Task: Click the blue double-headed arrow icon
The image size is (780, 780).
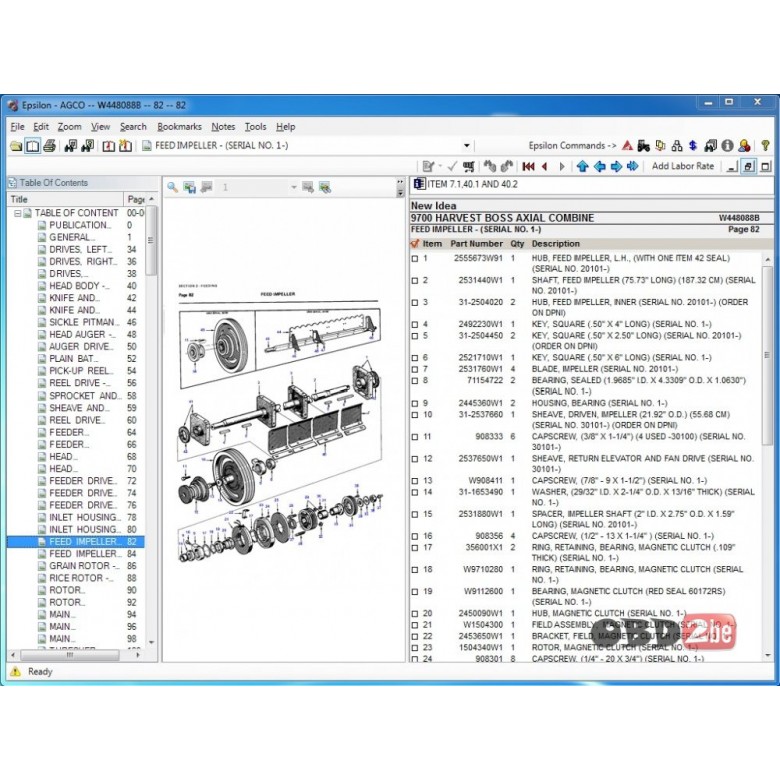Action: 632,167
